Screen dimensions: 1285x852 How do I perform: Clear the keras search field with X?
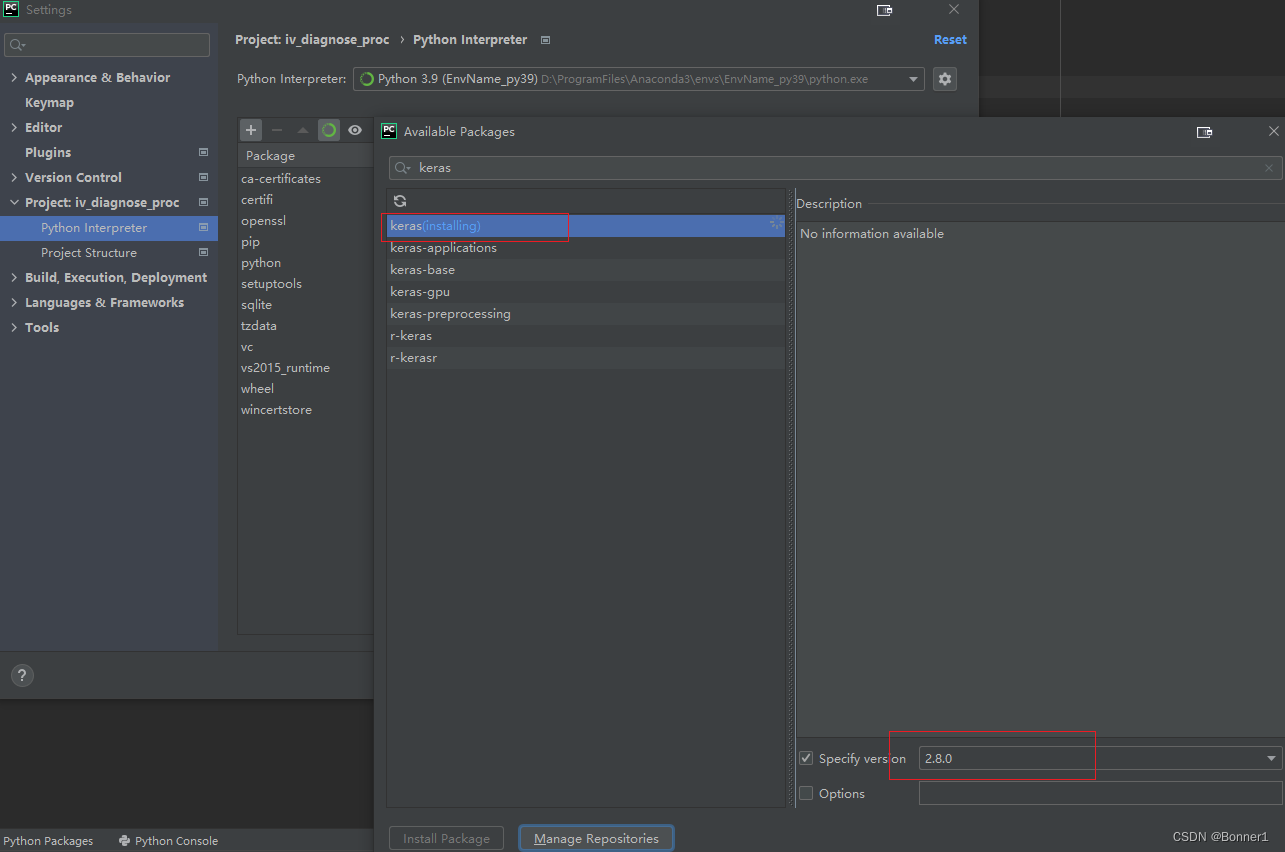pos(1270,168)
